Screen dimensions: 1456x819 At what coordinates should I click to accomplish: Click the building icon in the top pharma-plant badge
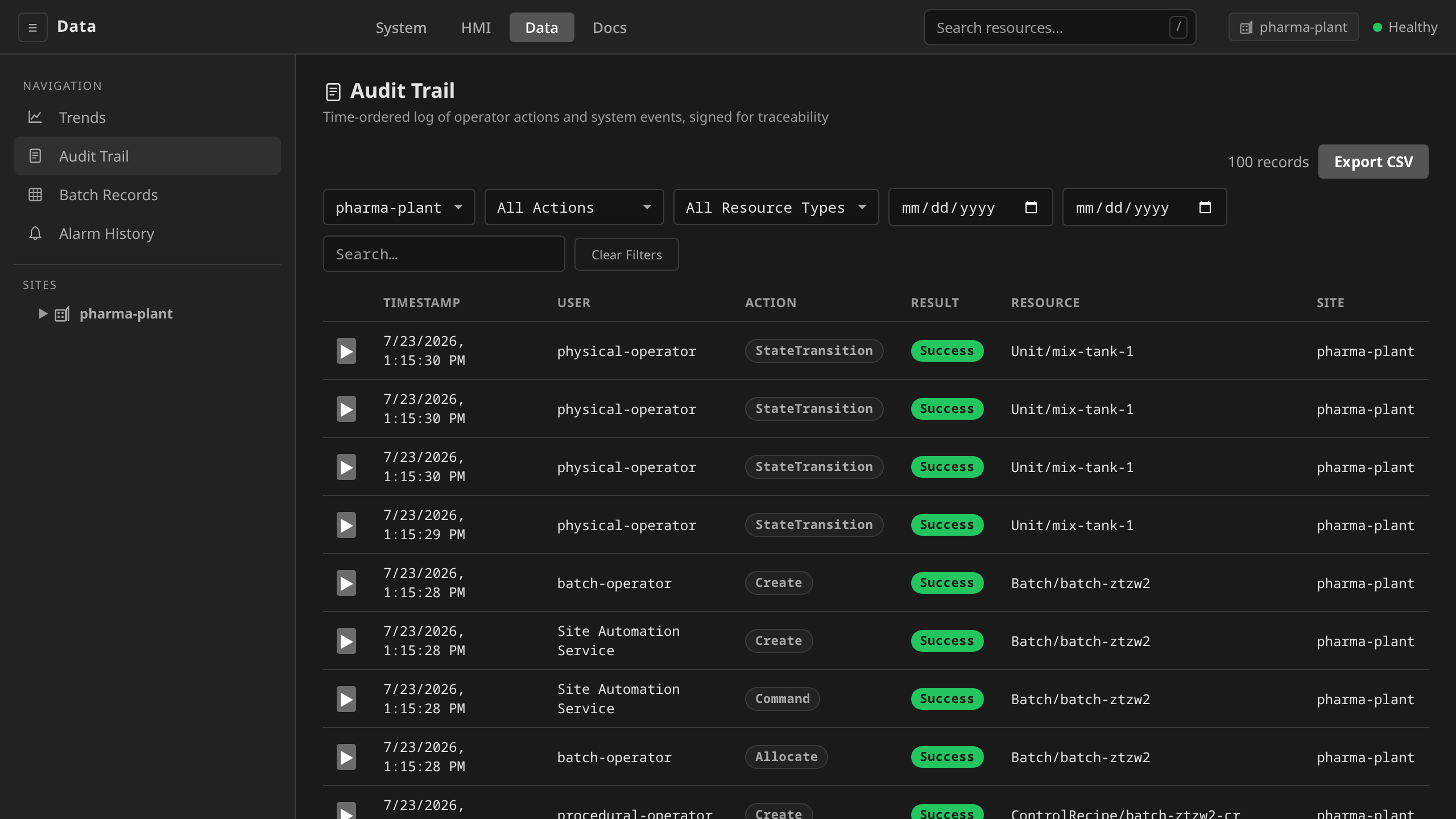(x=1246, y=27)
